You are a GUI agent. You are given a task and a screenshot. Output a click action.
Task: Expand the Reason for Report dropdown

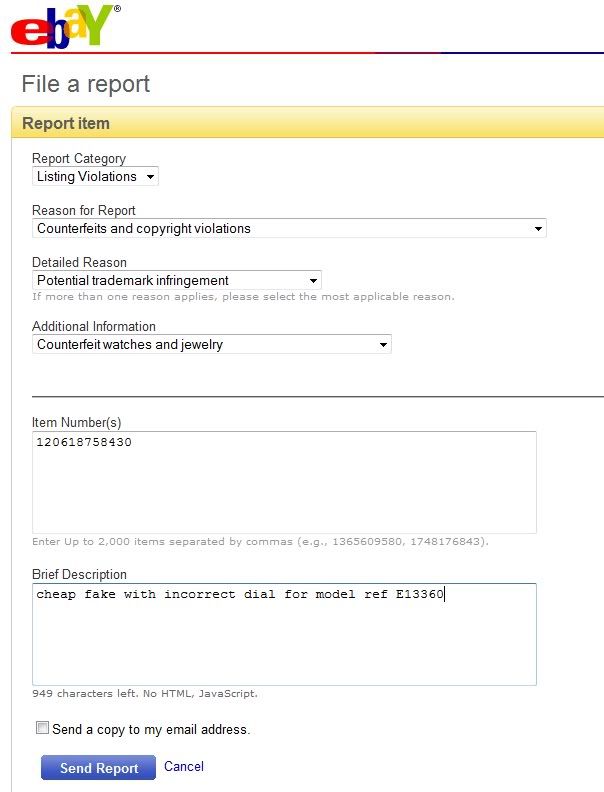[289, 228]
